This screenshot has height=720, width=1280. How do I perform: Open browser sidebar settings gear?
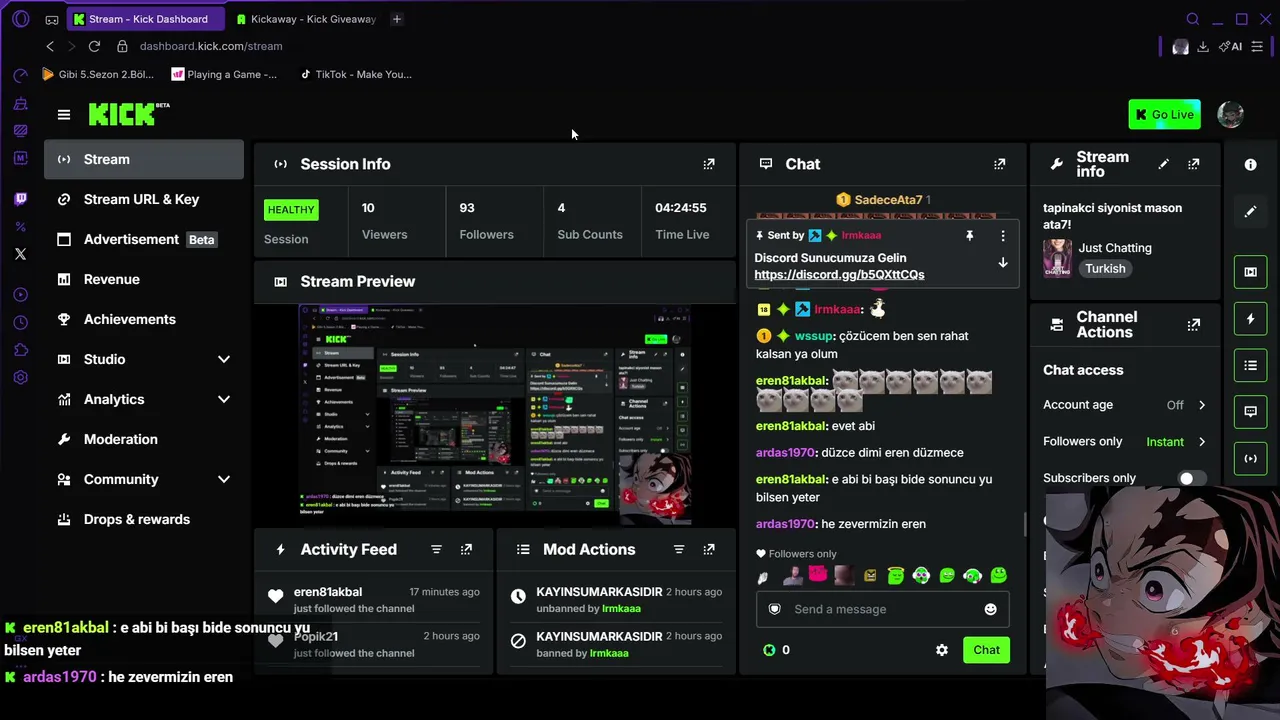(20, 378)
